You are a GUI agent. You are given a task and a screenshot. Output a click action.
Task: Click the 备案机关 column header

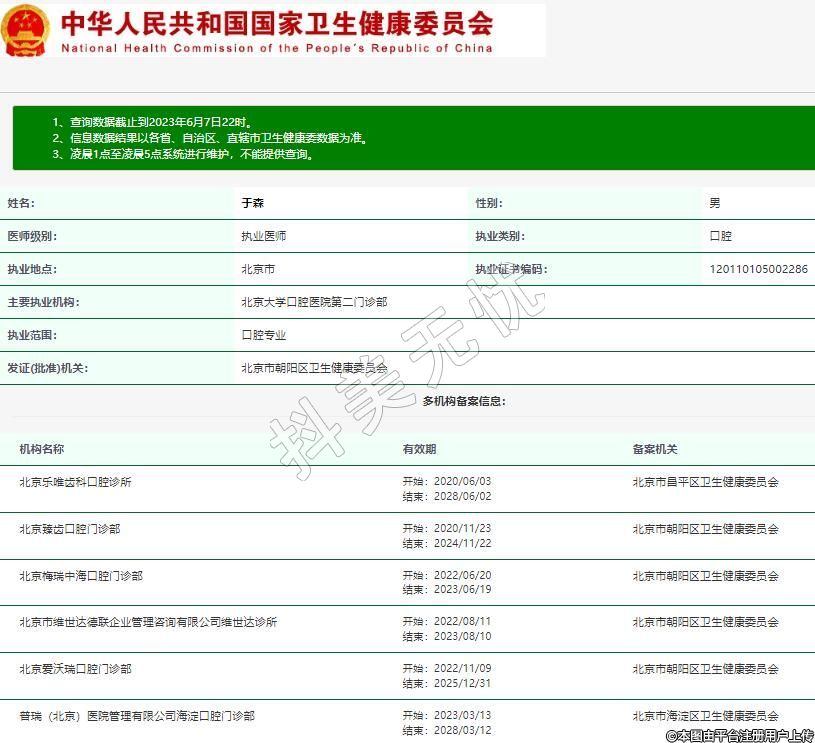pos(654,449)
